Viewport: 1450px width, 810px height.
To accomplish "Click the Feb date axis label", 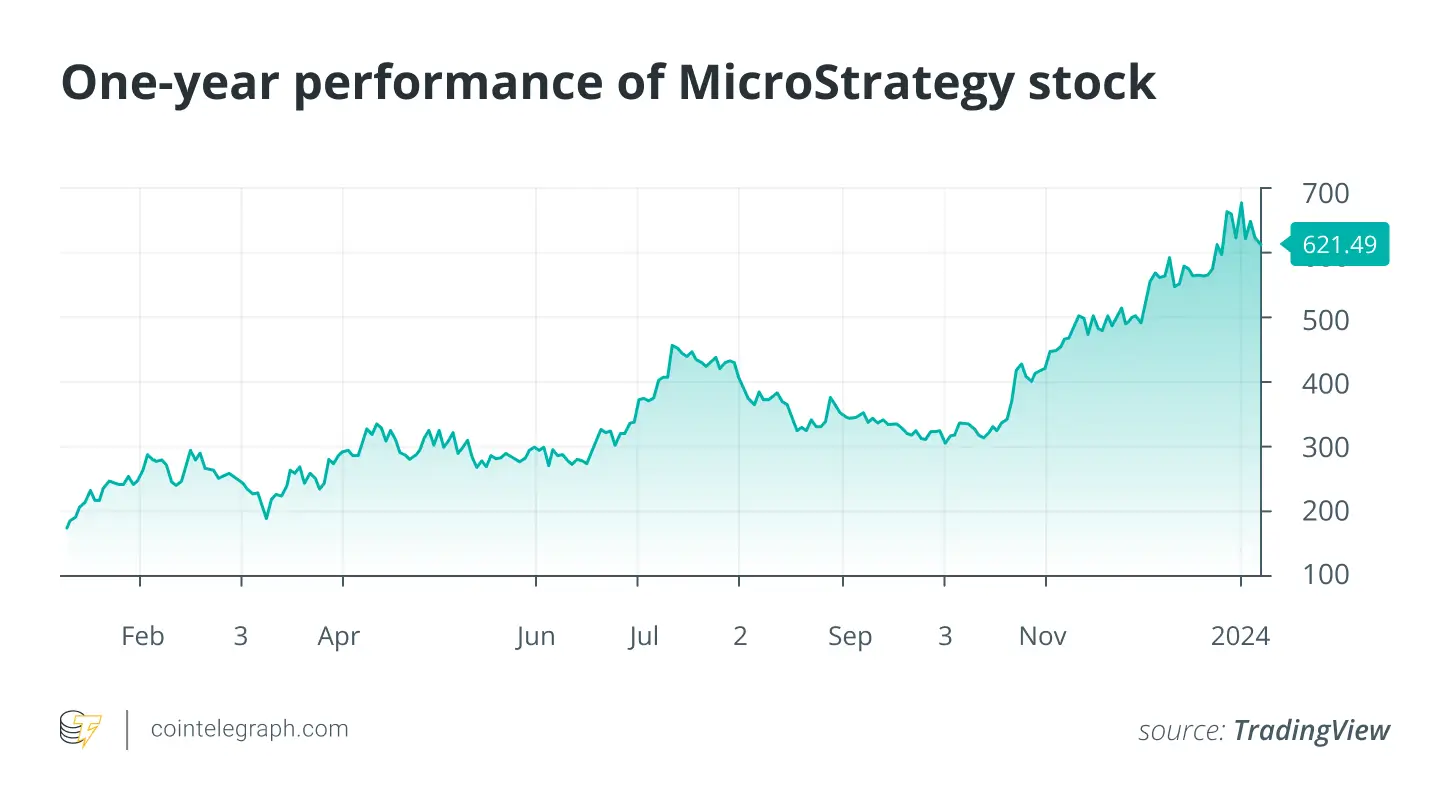I will pos(142,636).
